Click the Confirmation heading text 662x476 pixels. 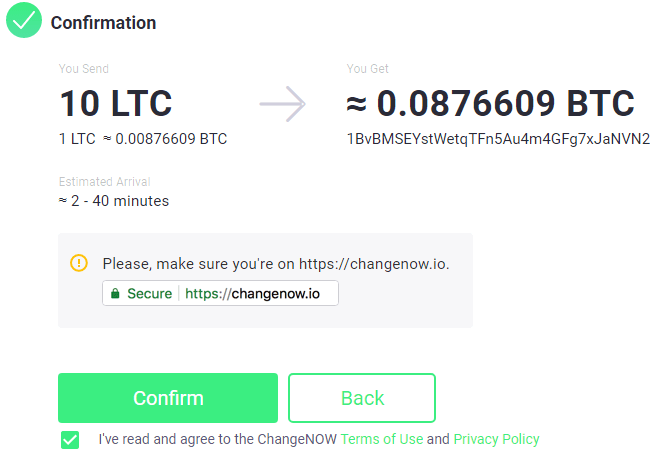(x=103, y=22)
